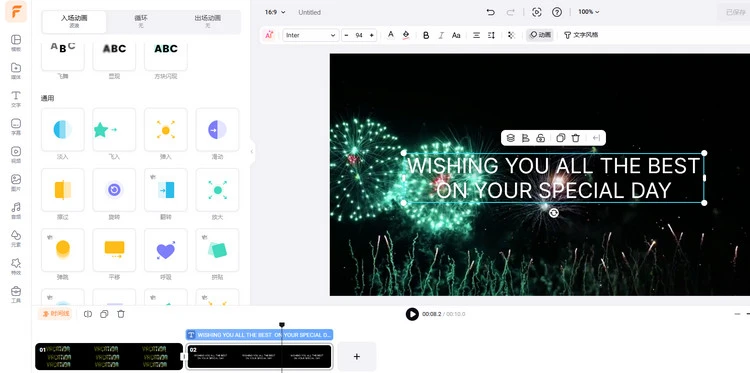Screen dimensions: 750x373
Task: Choose the 飞入 fly-in star animation
Action: (x=114, y=130)
